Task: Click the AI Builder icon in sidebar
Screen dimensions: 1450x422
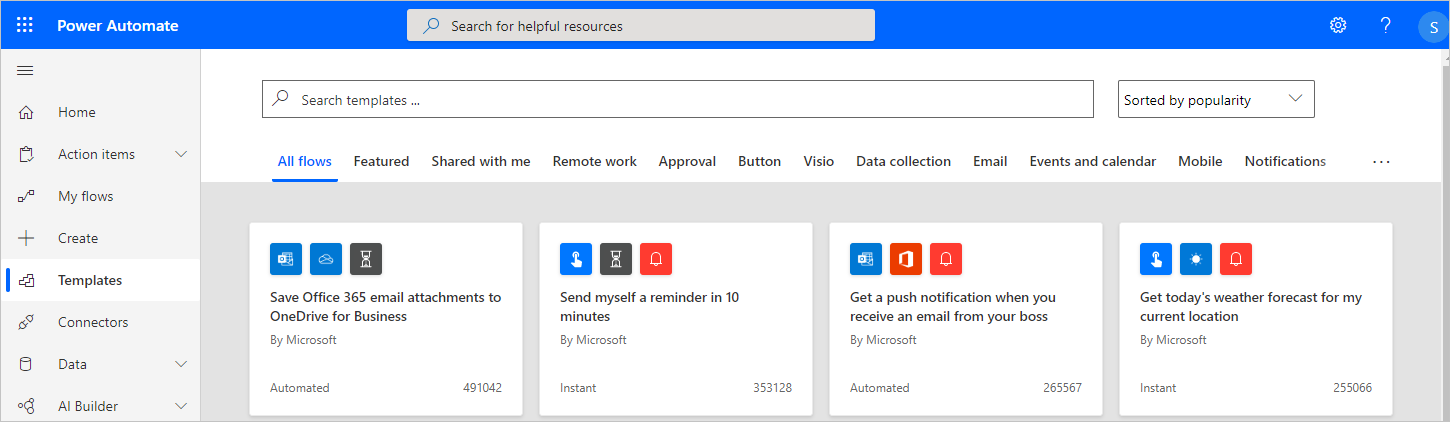Action: (x=27, y=406)
